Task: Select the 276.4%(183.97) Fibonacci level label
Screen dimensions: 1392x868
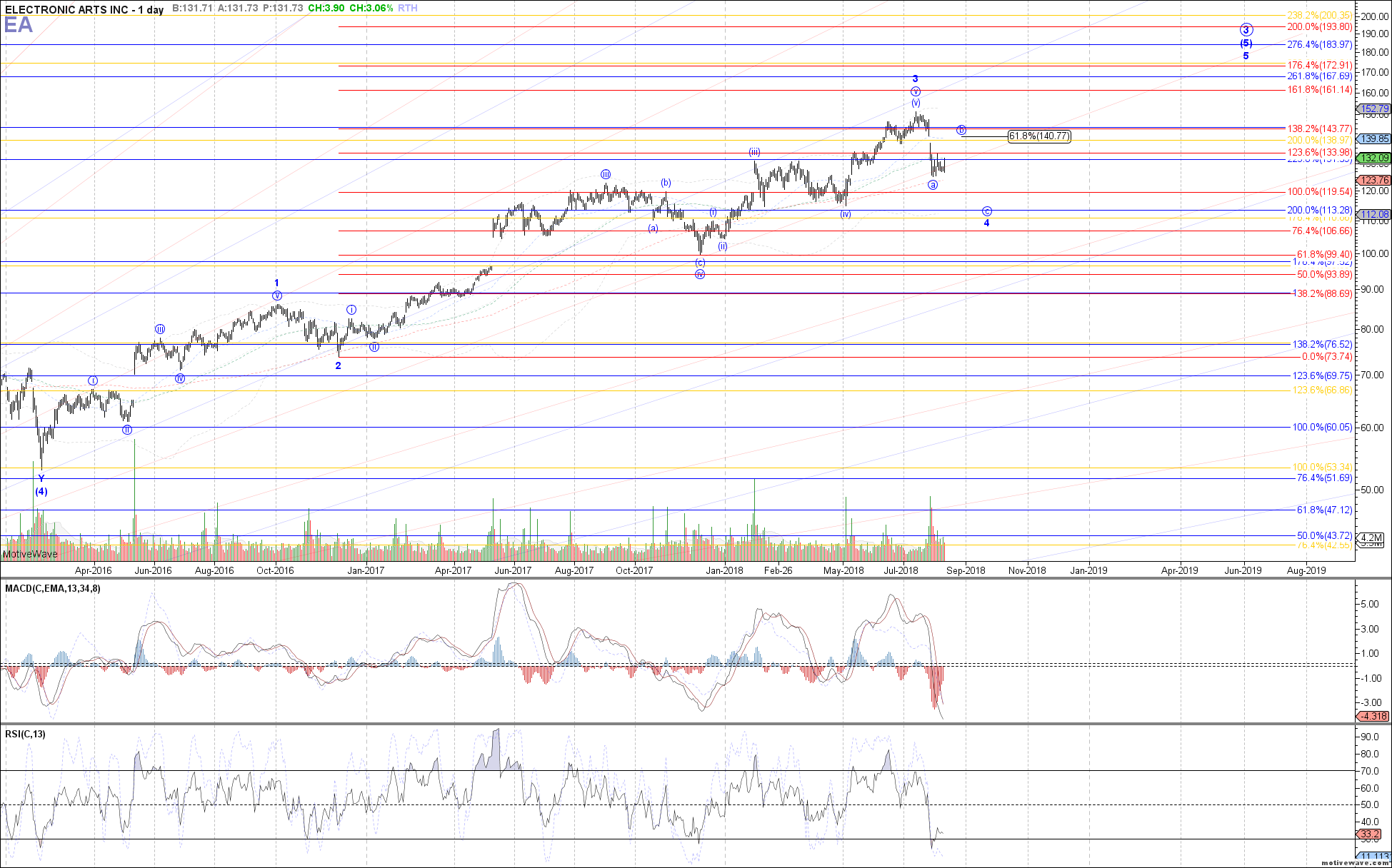Action: click(x=1320, y=44)
